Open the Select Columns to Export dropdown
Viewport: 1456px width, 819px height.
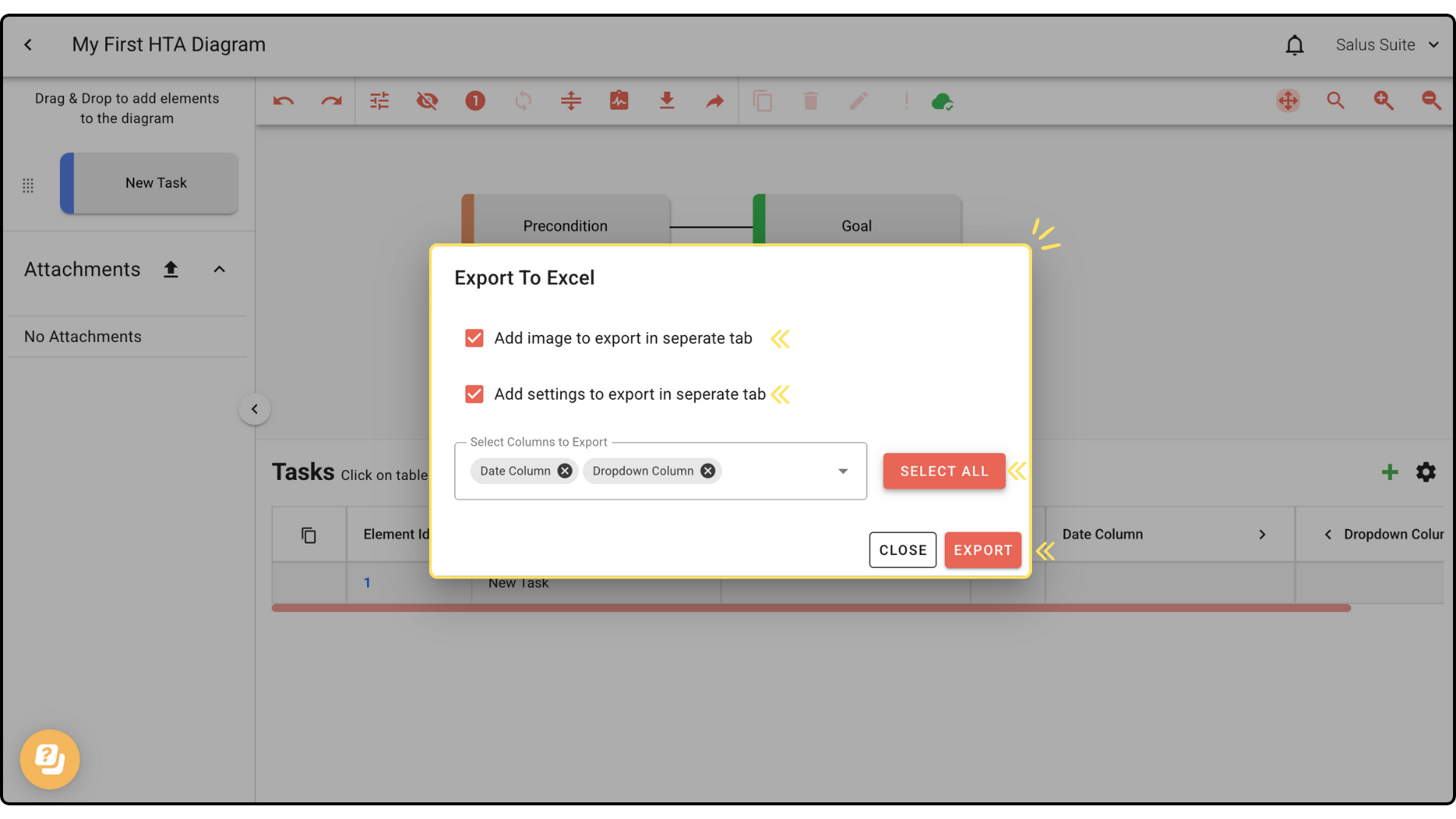click(843, 471)
